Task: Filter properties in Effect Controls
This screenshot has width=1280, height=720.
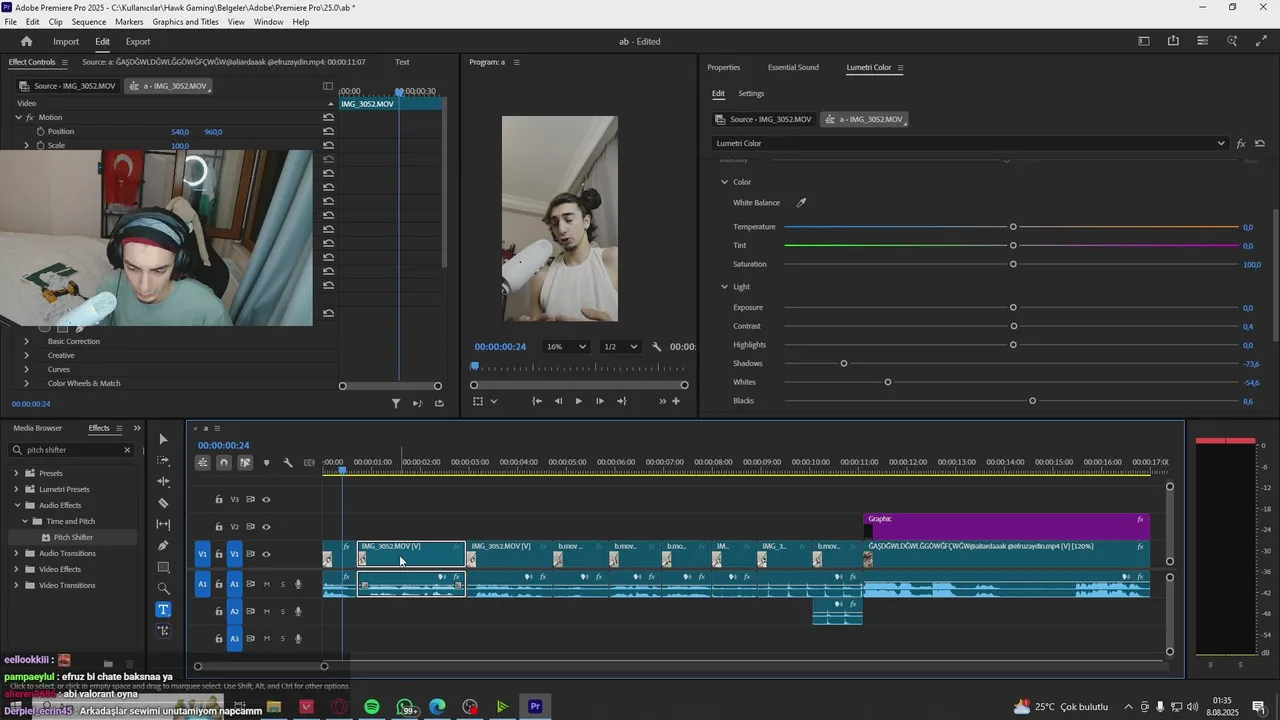Action: (x=396, y=403)
